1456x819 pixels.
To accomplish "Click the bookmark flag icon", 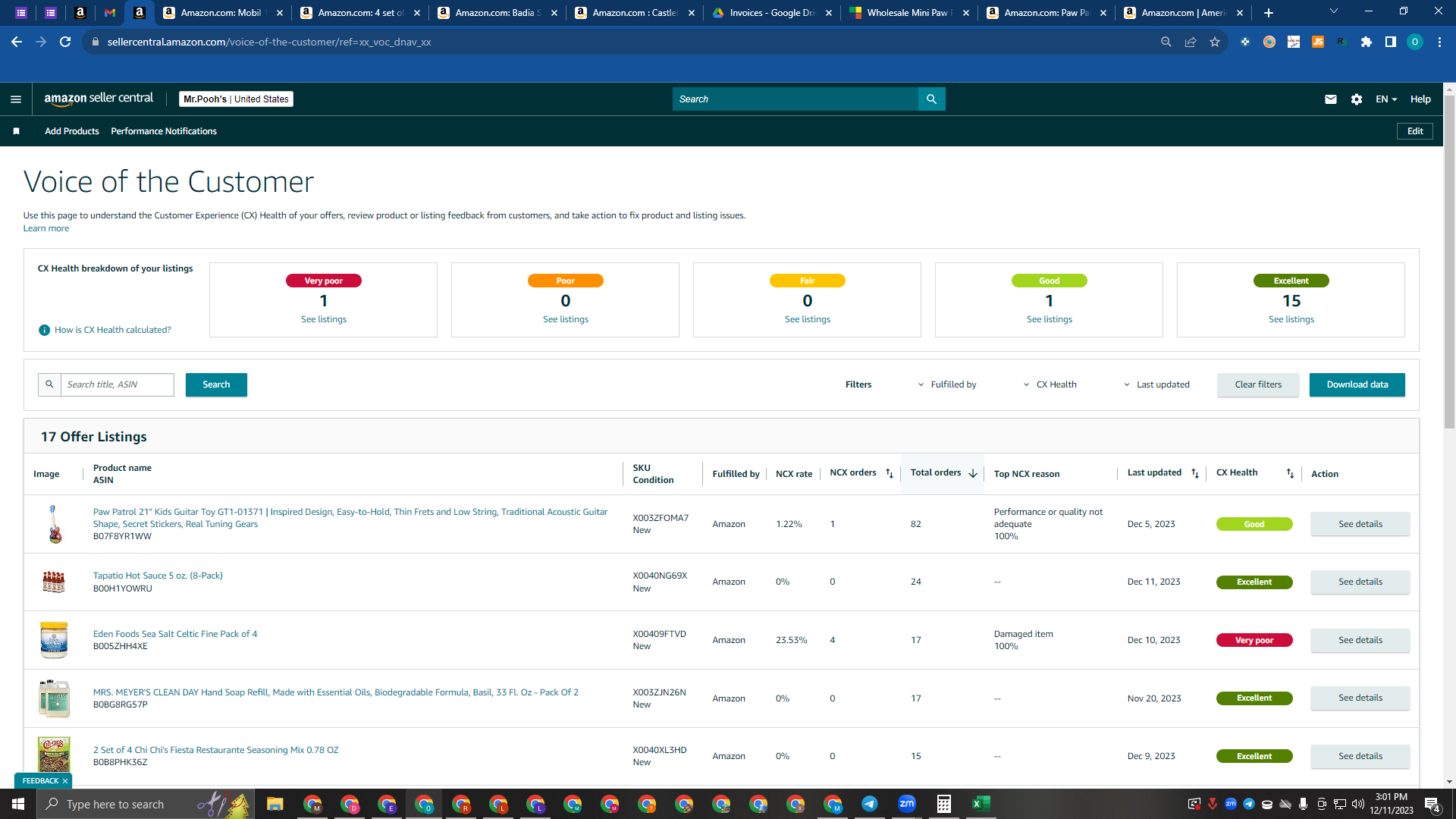I will click(16, 131).
